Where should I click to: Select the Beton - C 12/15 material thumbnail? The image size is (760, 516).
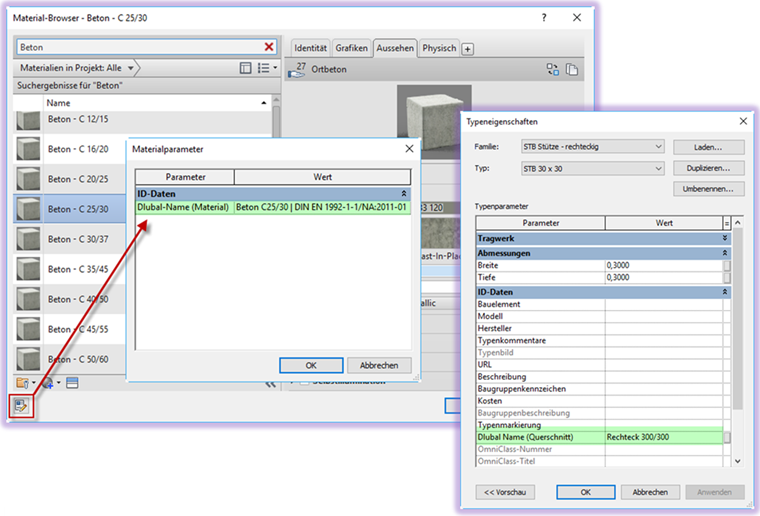pos(28,121)
